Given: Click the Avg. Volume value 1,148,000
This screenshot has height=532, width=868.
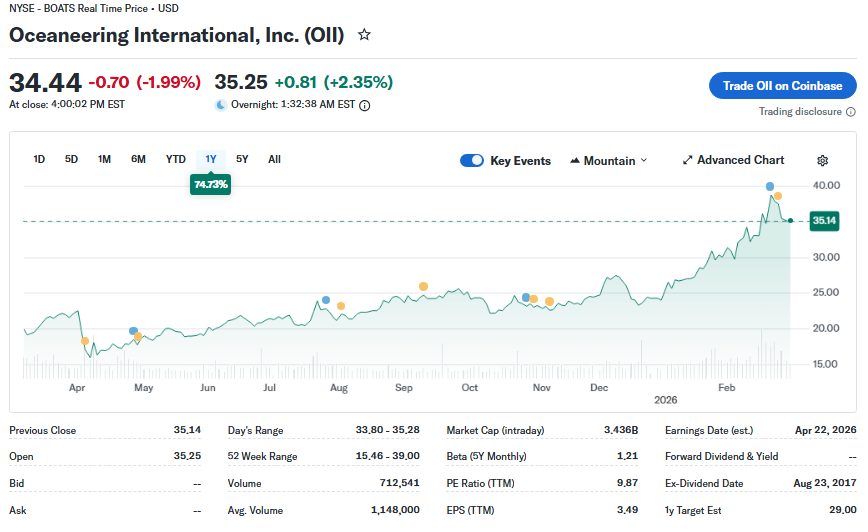Looking at the screenshot, I should (395, 510).
